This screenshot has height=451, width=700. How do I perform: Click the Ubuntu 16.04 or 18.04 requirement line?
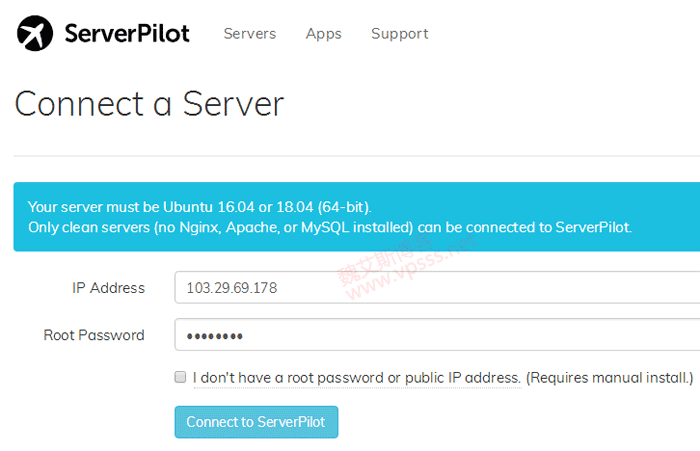coord(199,207)
